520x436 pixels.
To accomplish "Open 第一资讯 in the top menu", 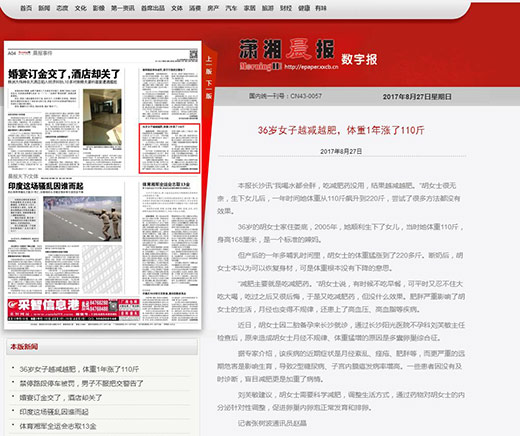I will point(123,8).
